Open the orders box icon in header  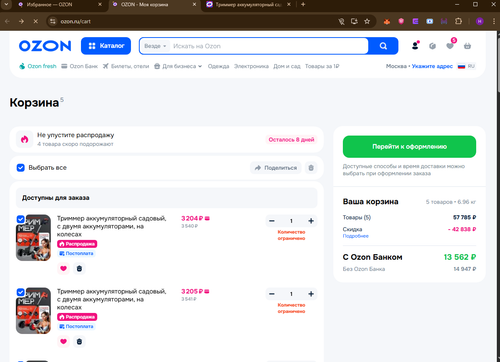tap(432, 46)
